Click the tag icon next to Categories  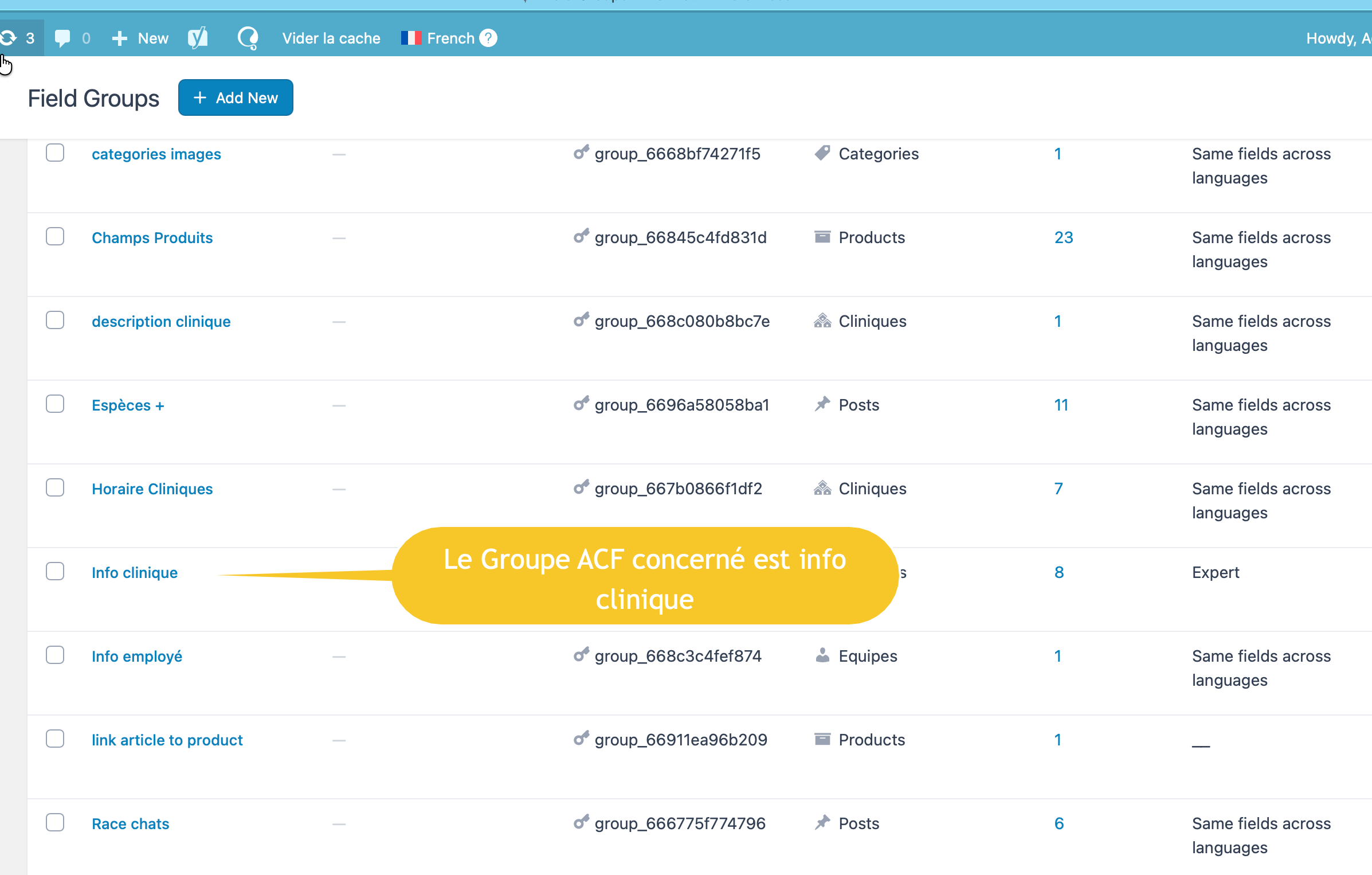click(x=822, y=153)
